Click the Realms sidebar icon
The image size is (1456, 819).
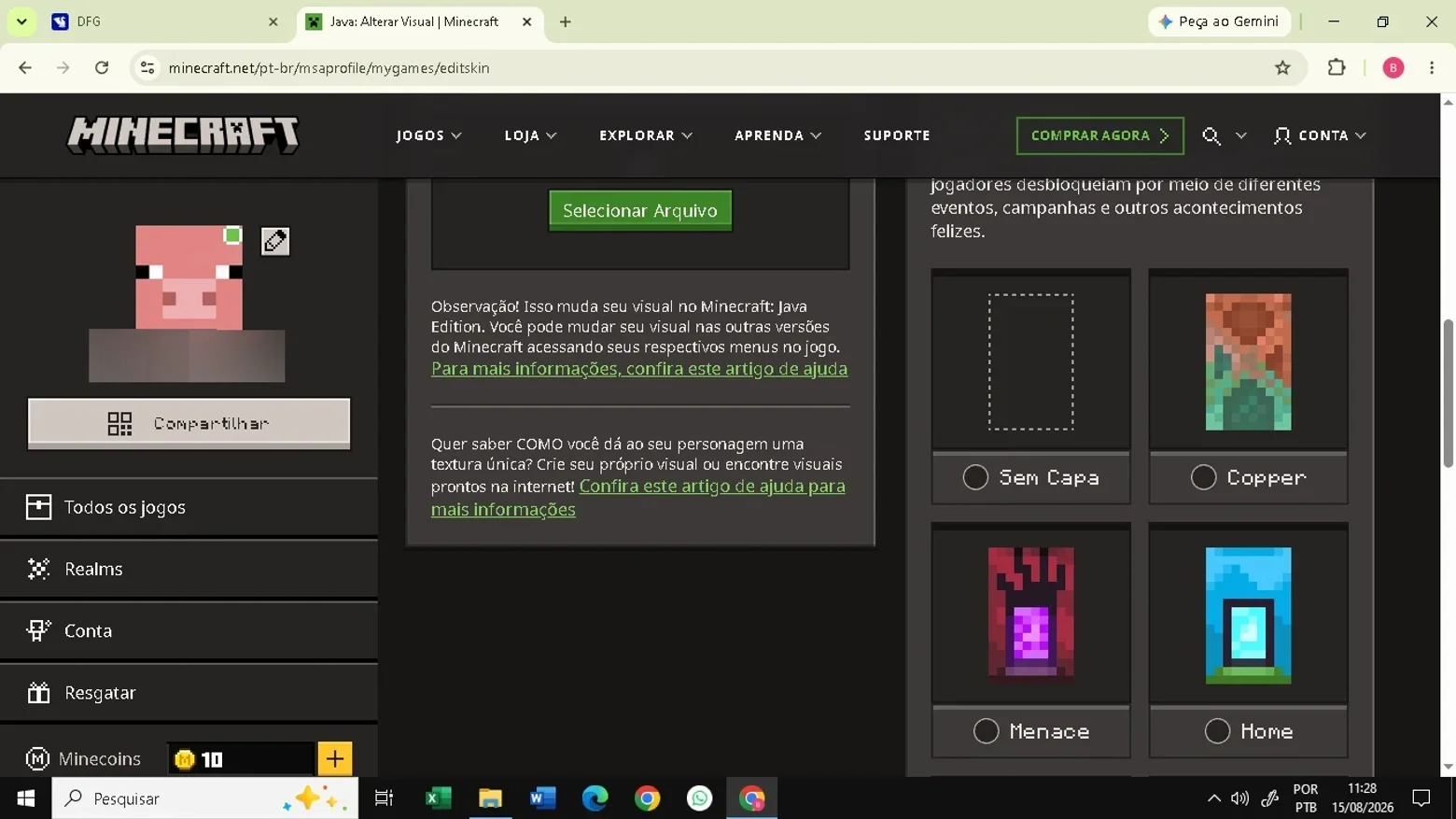point(38,569)
